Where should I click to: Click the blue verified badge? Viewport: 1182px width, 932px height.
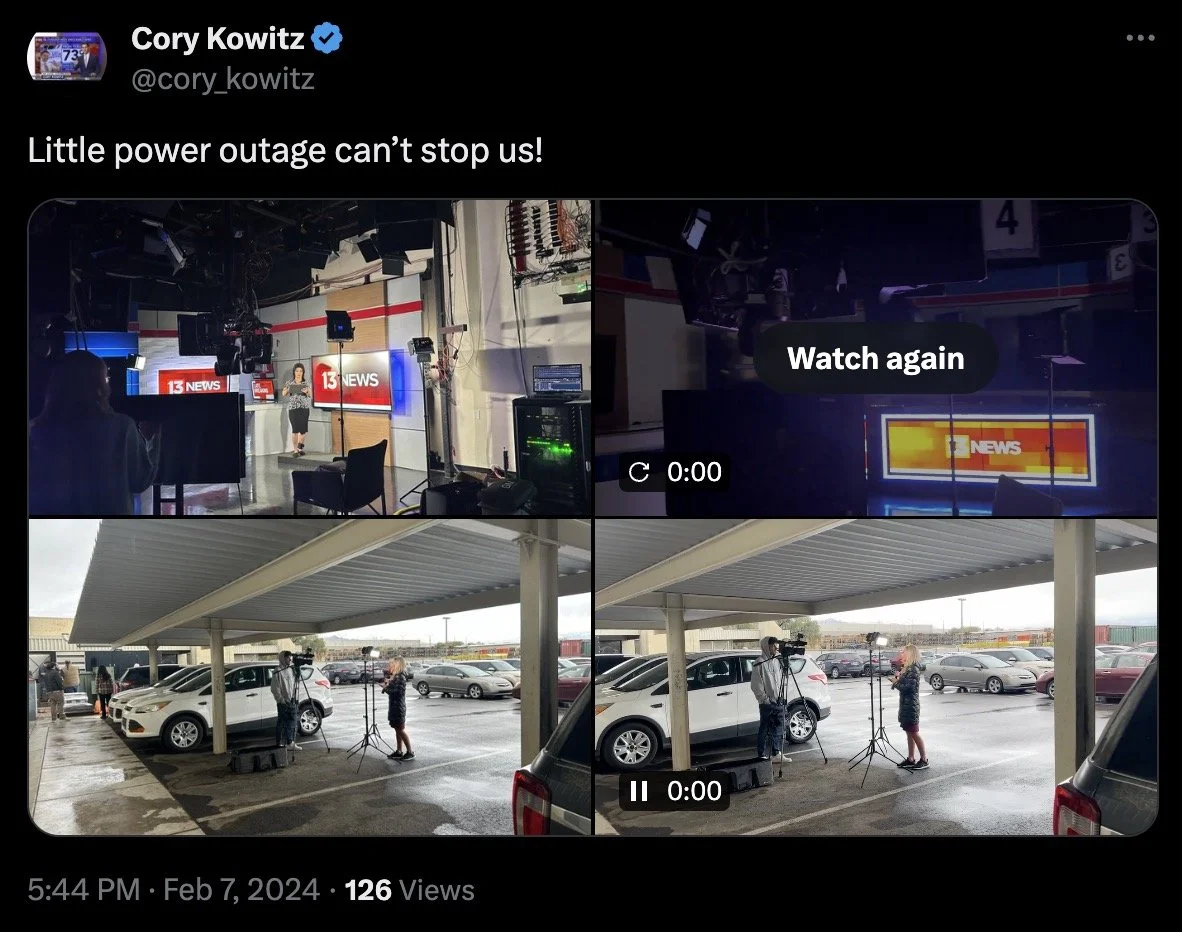327,38
